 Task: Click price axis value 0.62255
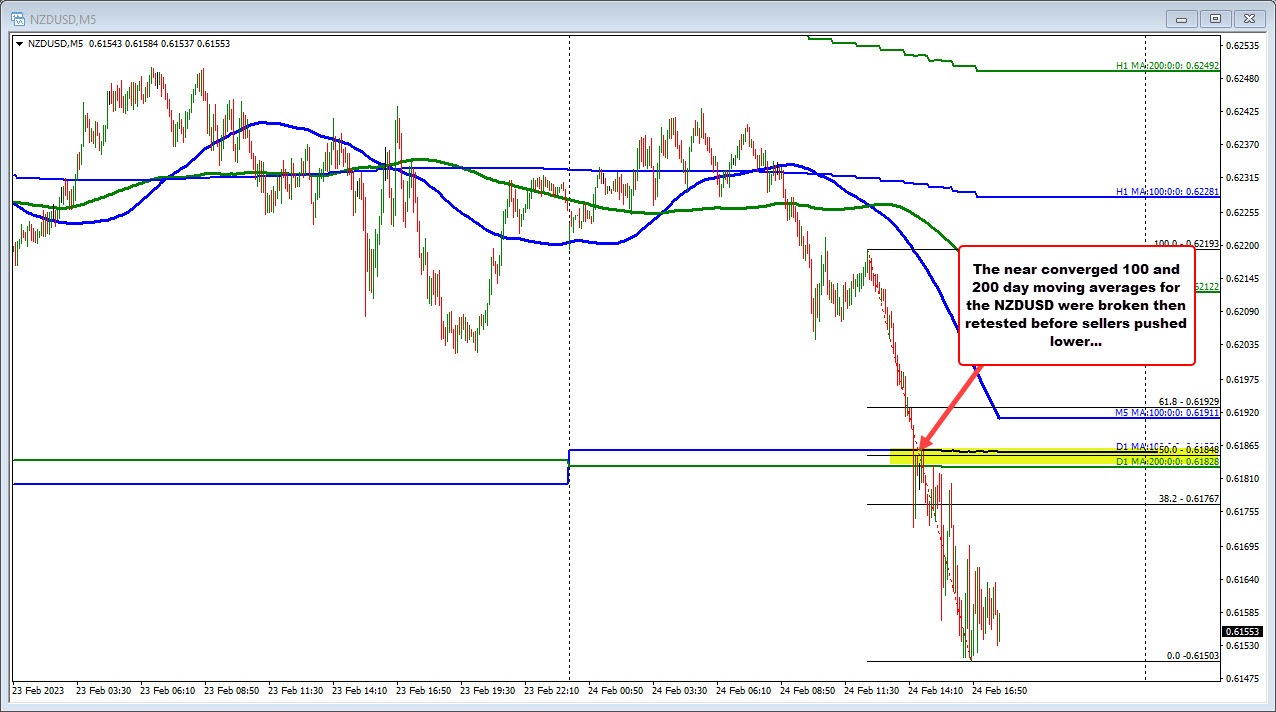(x=1244, y=212)
